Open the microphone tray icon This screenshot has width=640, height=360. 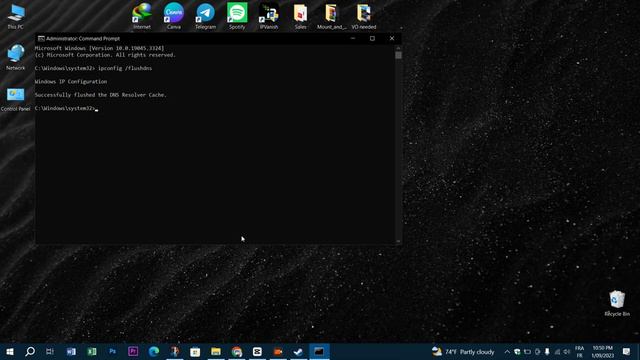click(x=547, y=352)
